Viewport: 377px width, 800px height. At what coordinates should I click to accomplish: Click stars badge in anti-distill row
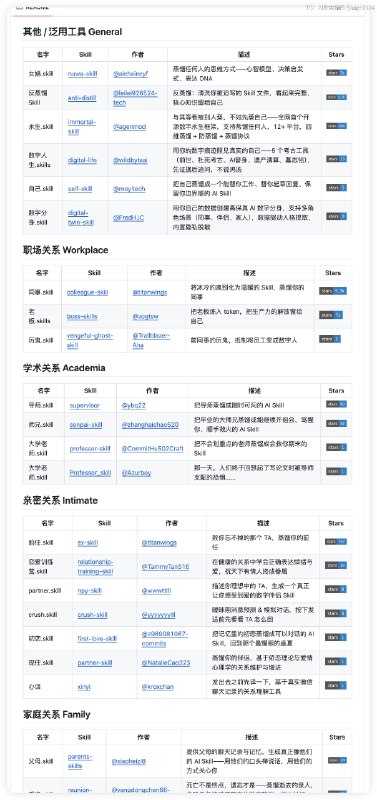(337, 97)
